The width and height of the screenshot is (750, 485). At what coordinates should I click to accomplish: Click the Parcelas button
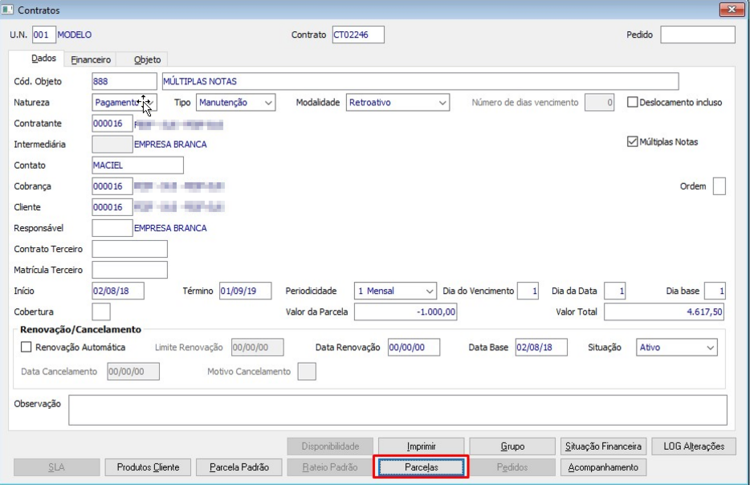(421, 467)
